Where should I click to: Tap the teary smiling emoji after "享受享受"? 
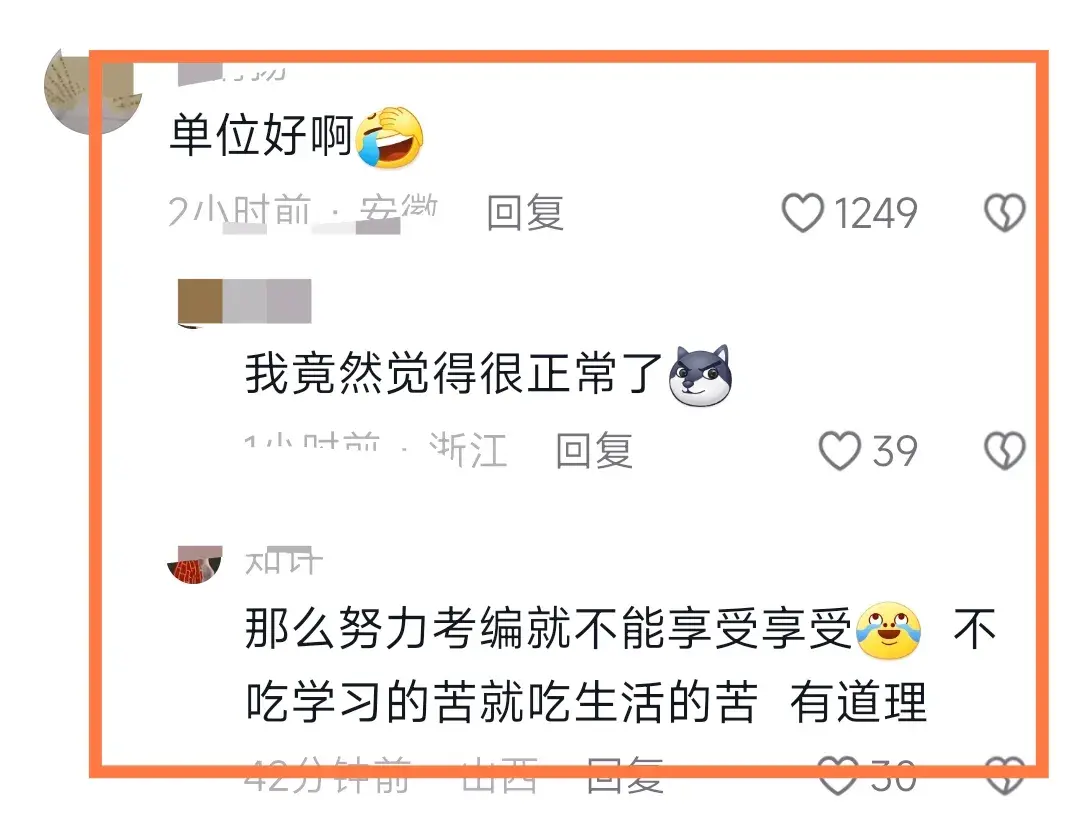pos(889,630)
